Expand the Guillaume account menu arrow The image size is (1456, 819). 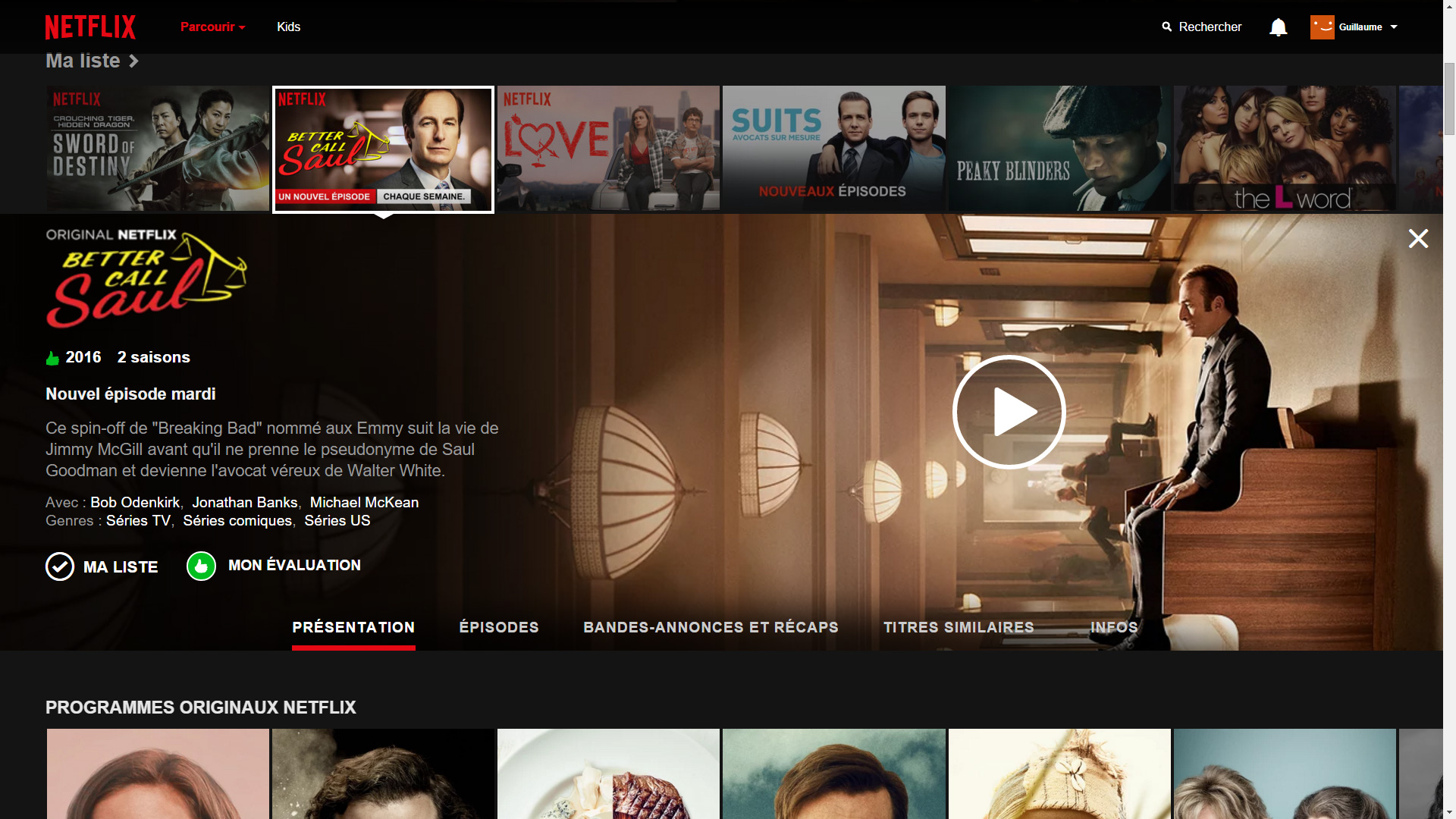coord(1394,27)
